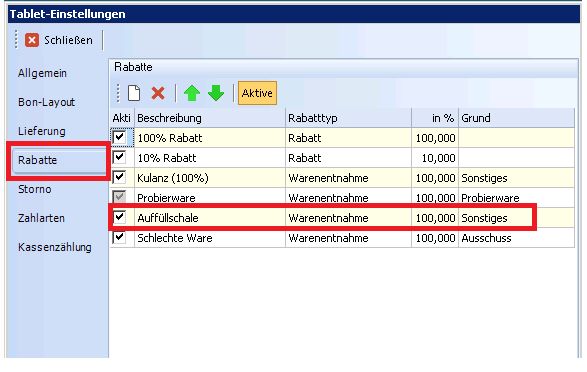Click the Rabatt type cell of 10% Rabatt
Image resolution: width=587 pixels, height=372 pixels.
(x=348, y=158)
